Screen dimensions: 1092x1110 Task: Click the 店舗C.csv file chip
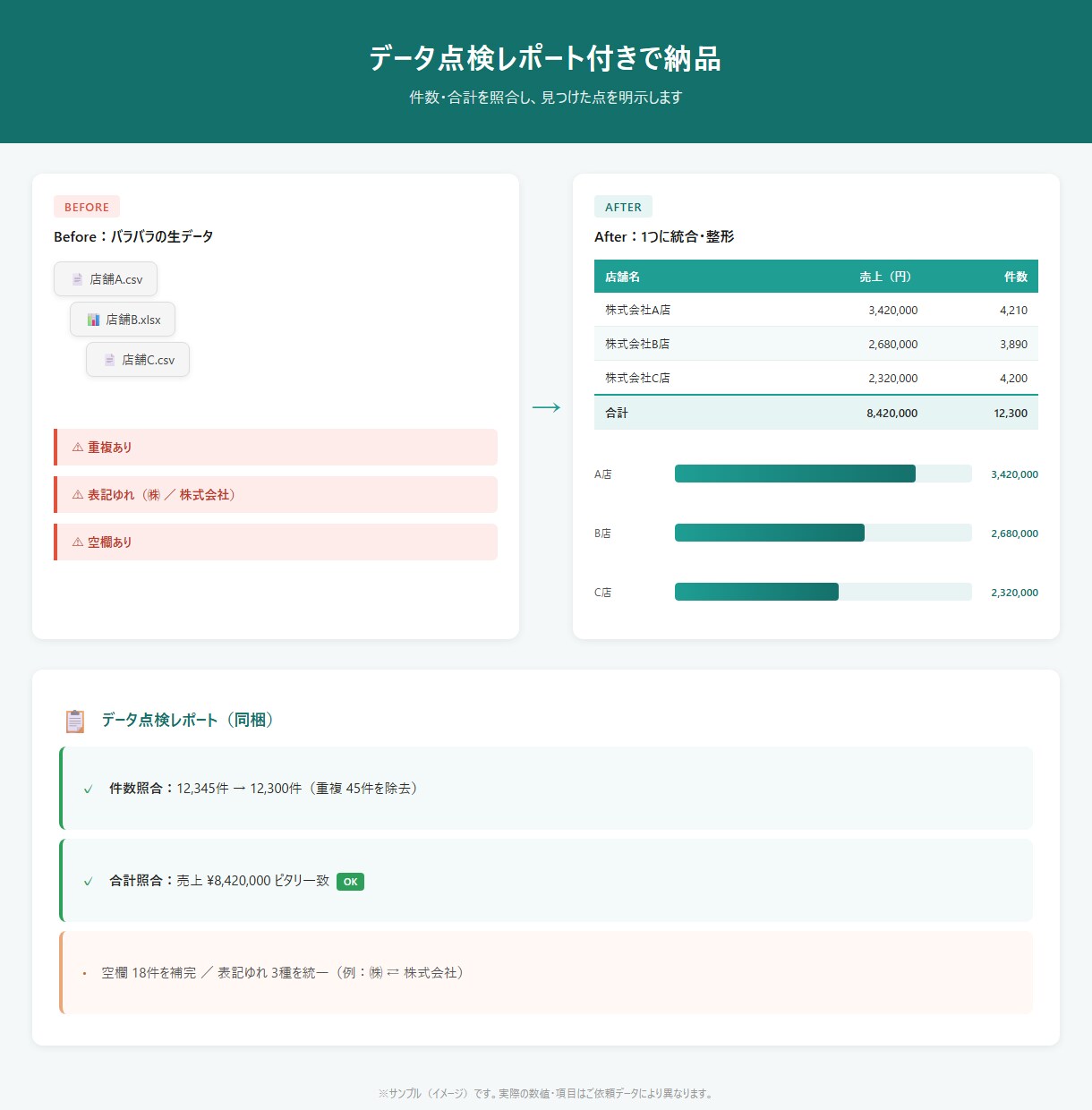tap(138, 360)
